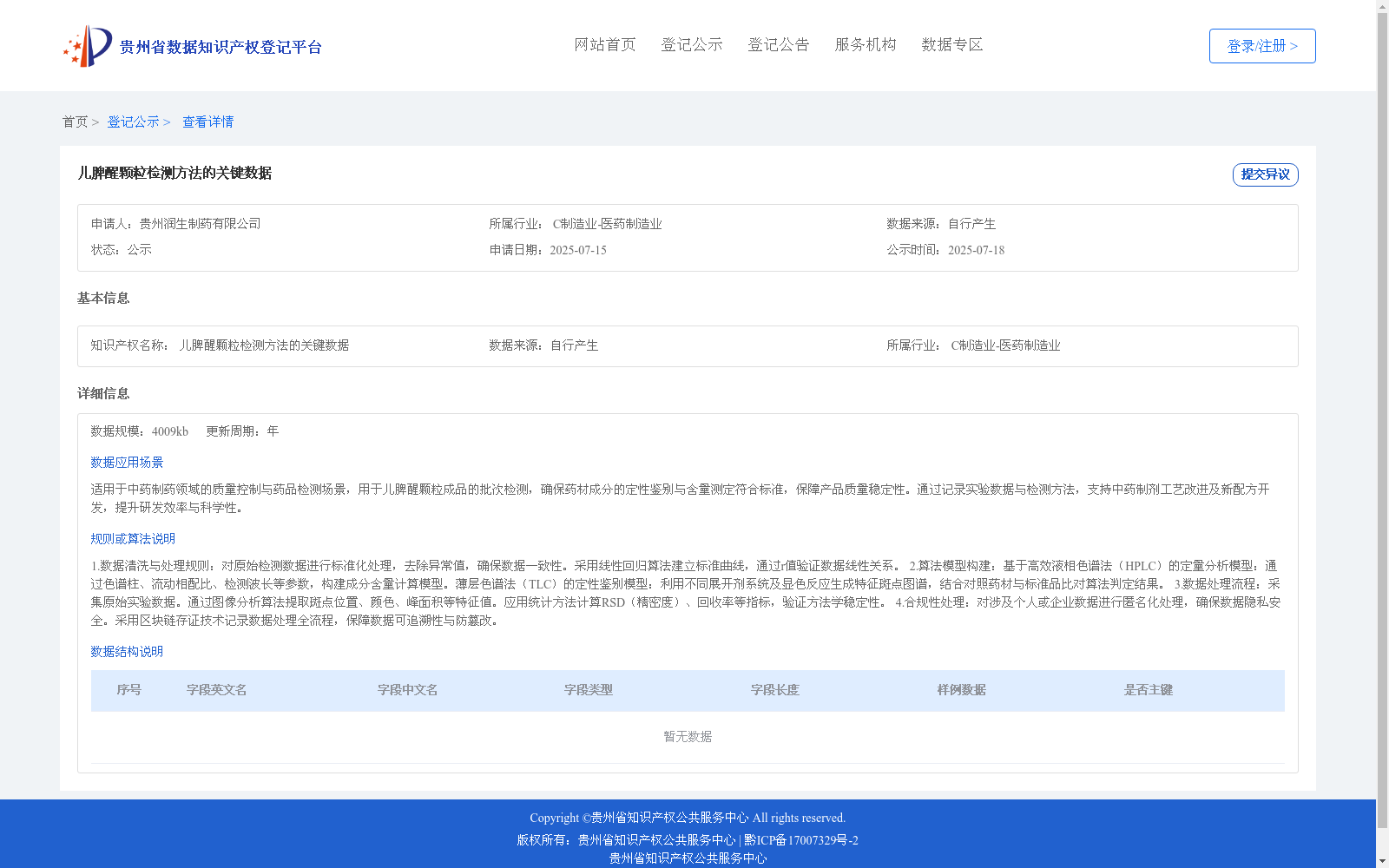Click the 登录/注册 button
This screenshot has height=868, width=1389.
(x=1262, y=46)
